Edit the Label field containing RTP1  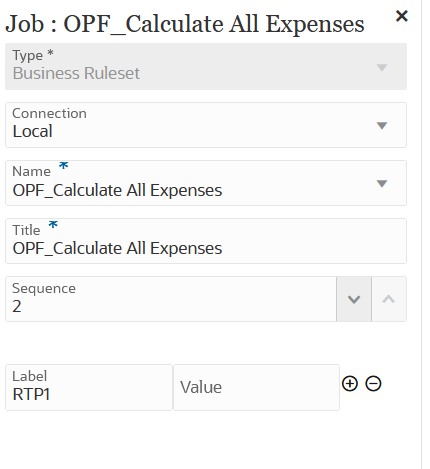pos(89,387)
